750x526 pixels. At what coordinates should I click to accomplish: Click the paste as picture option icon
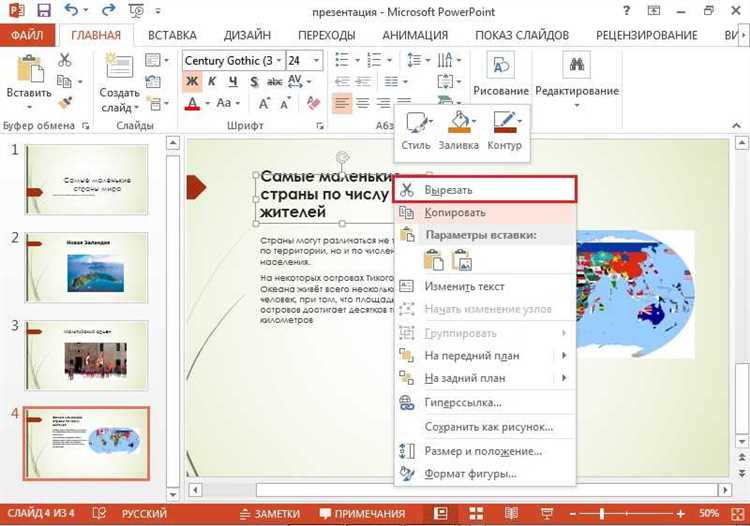pyautogui.click(x=462, y=260)
